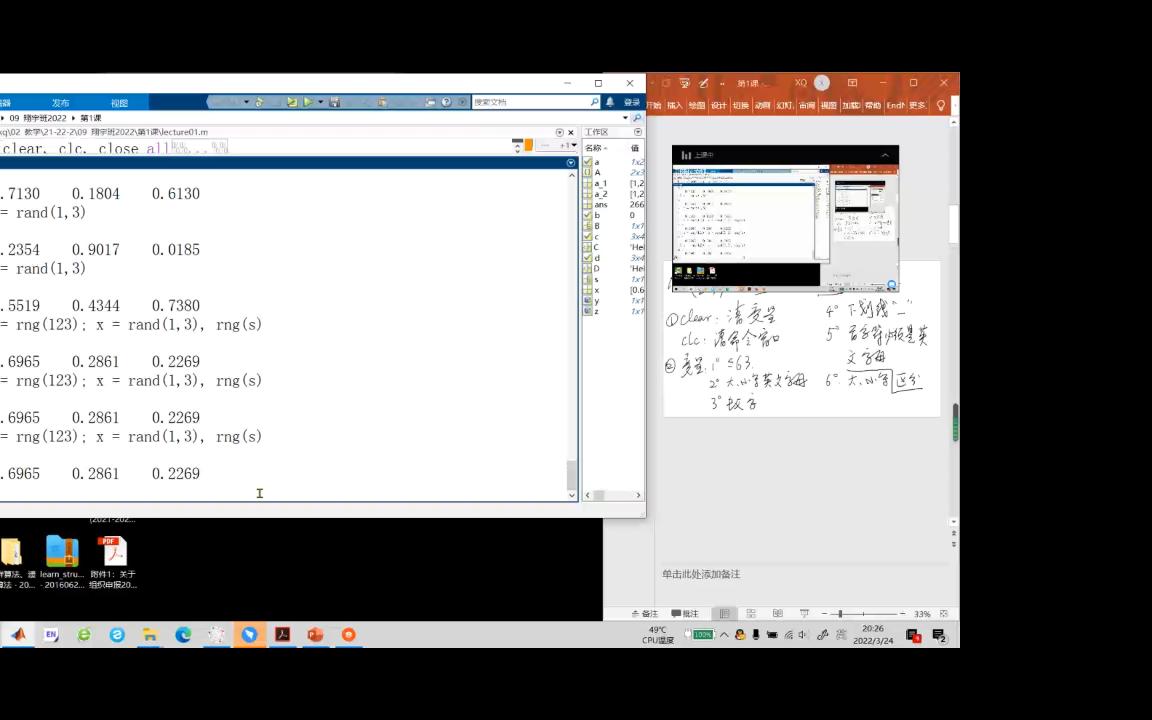Image resolution: width=1152 pixels, height=720 pixels.
Task: Toggle the 备注 notes pane button
Action: pyautogui.click(x=650, y=613)
